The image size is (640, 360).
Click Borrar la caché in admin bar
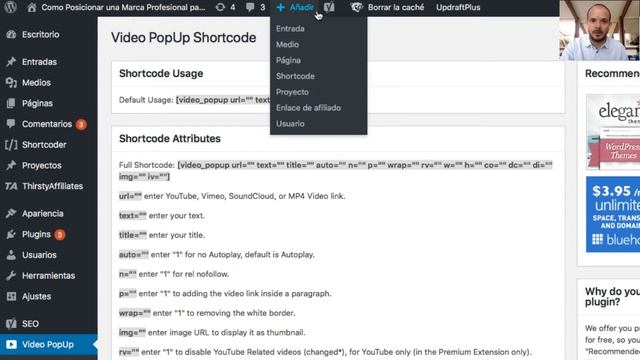[x=396, y=7]
